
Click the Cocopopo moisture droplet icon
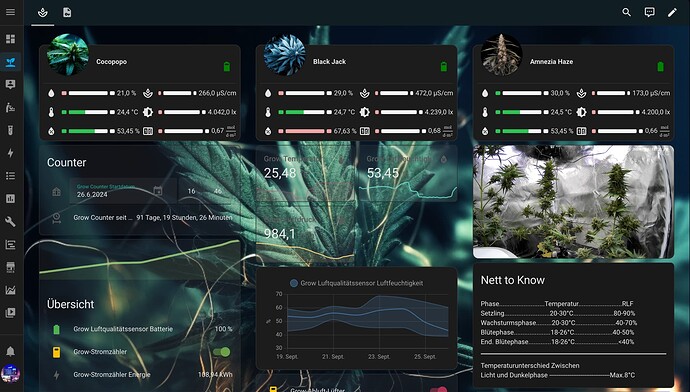click(x=51, y=93)
